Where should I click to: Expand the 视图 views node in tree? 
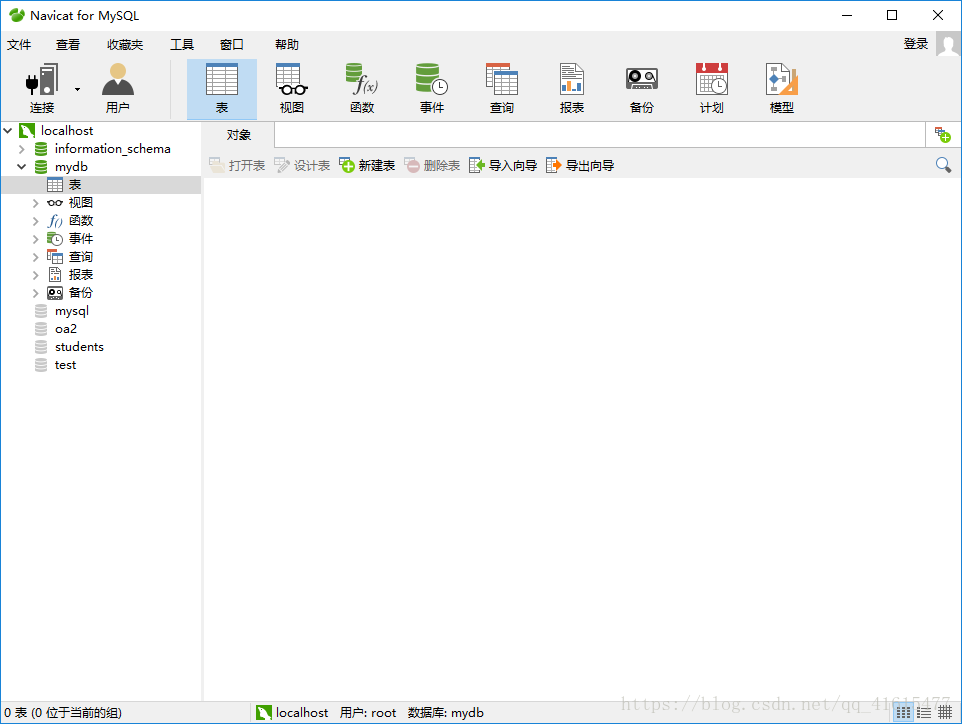click(x=36, y=203)
